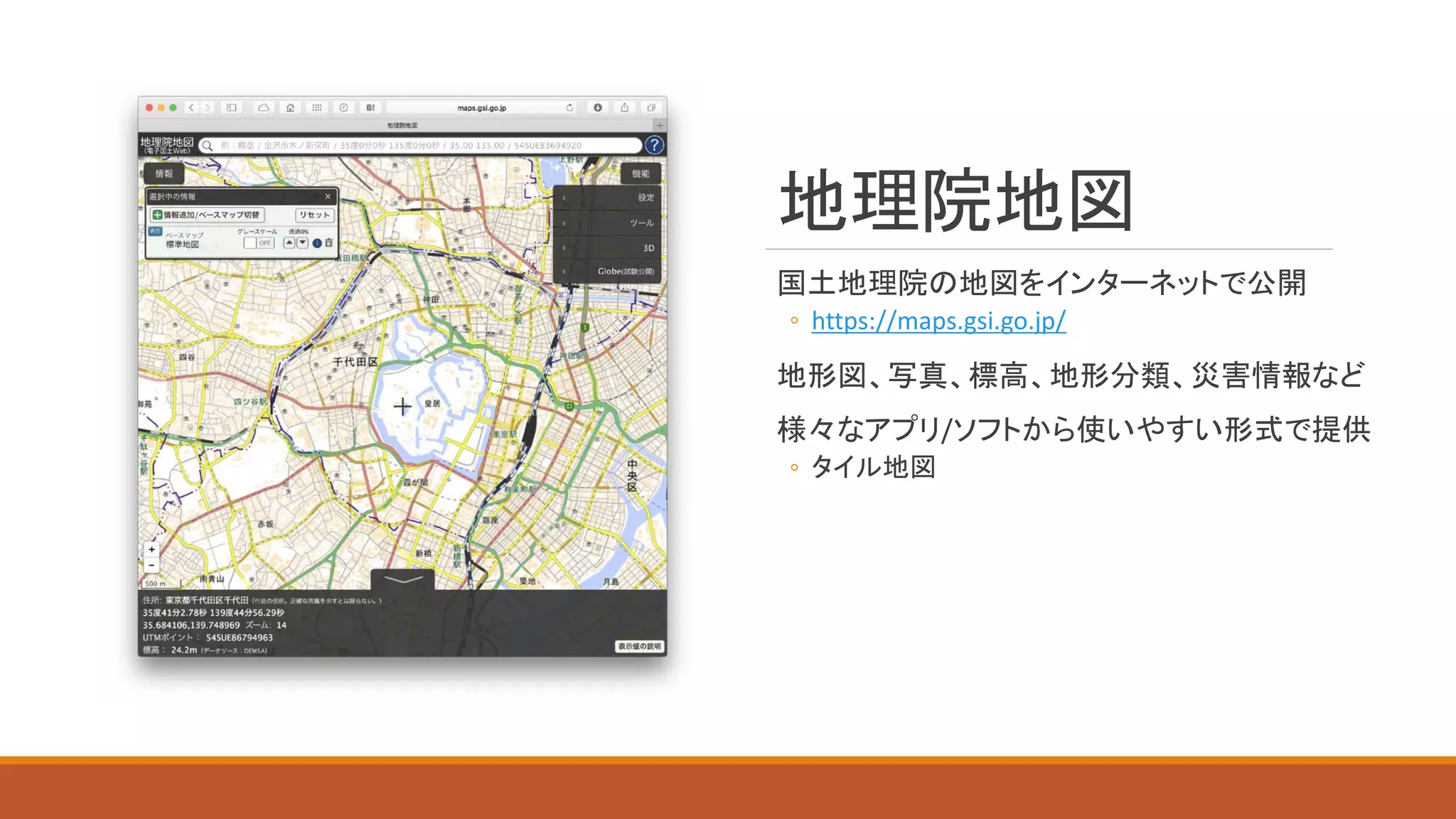
Task: Show layer info with blue info icon
Action: pyautogui.click(x=317, y=243)
